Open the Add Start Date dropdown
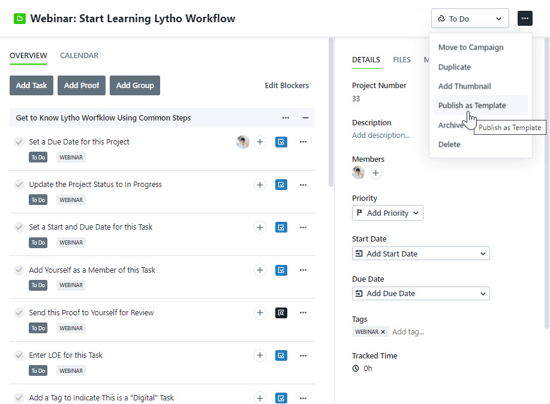The height and width of the screenshot is (404, 550). click(421, 254)
